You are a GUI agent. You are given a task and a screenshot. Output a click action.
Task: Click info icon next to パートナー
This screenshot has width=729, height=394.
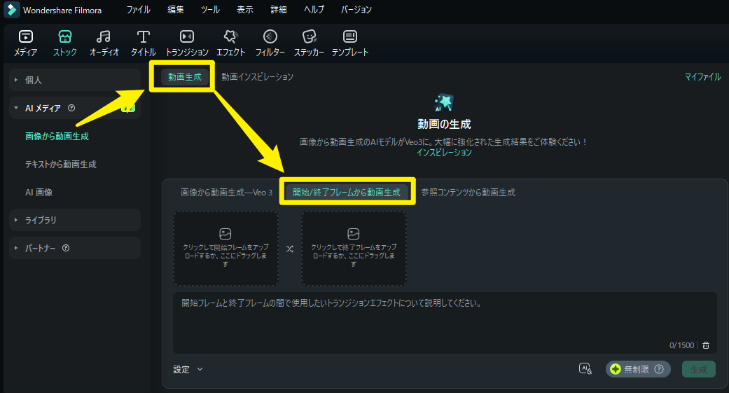66,248
